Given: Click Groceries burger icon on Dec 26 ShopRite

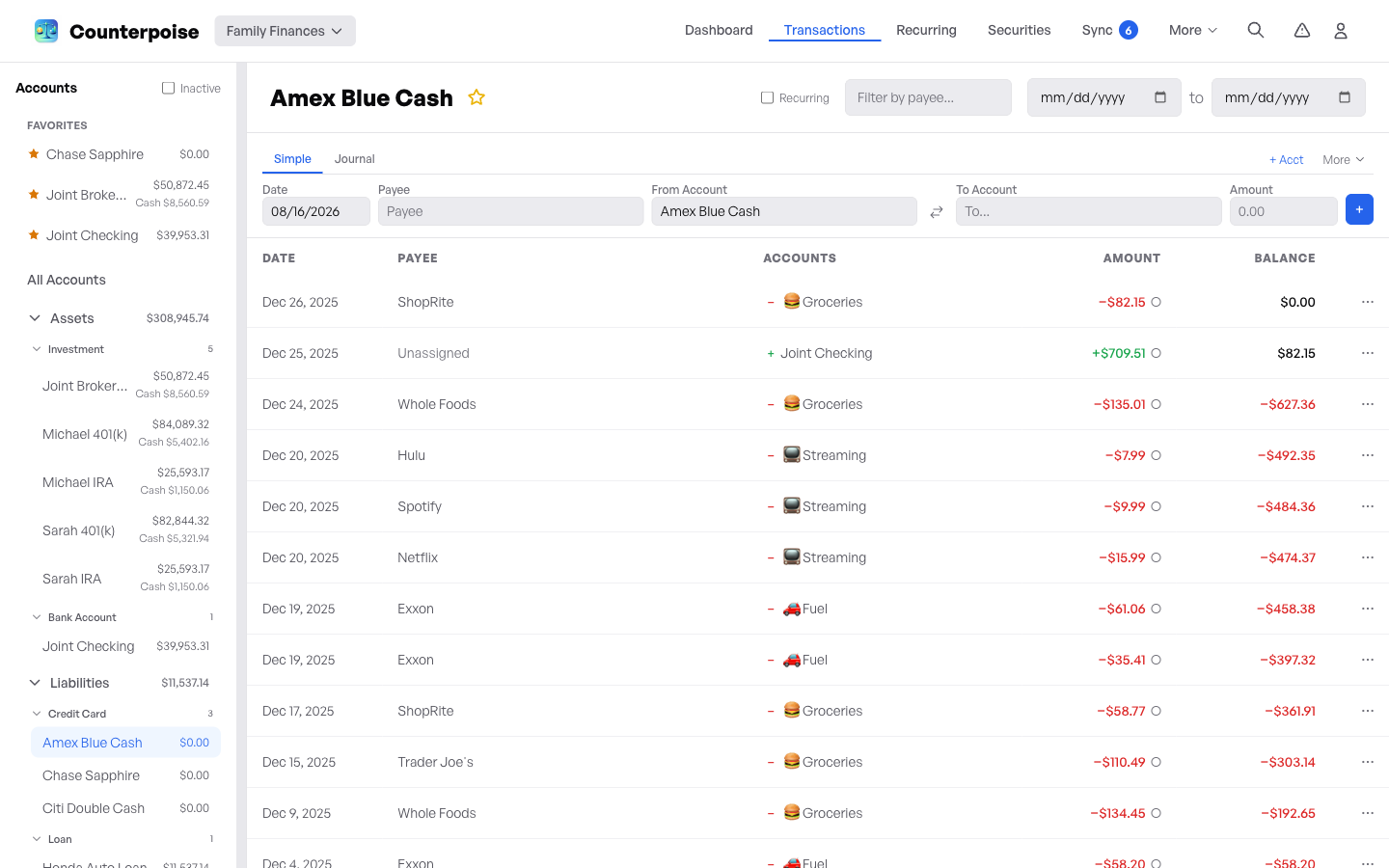Looking at the screenshot, I should (x=792, y=301).
